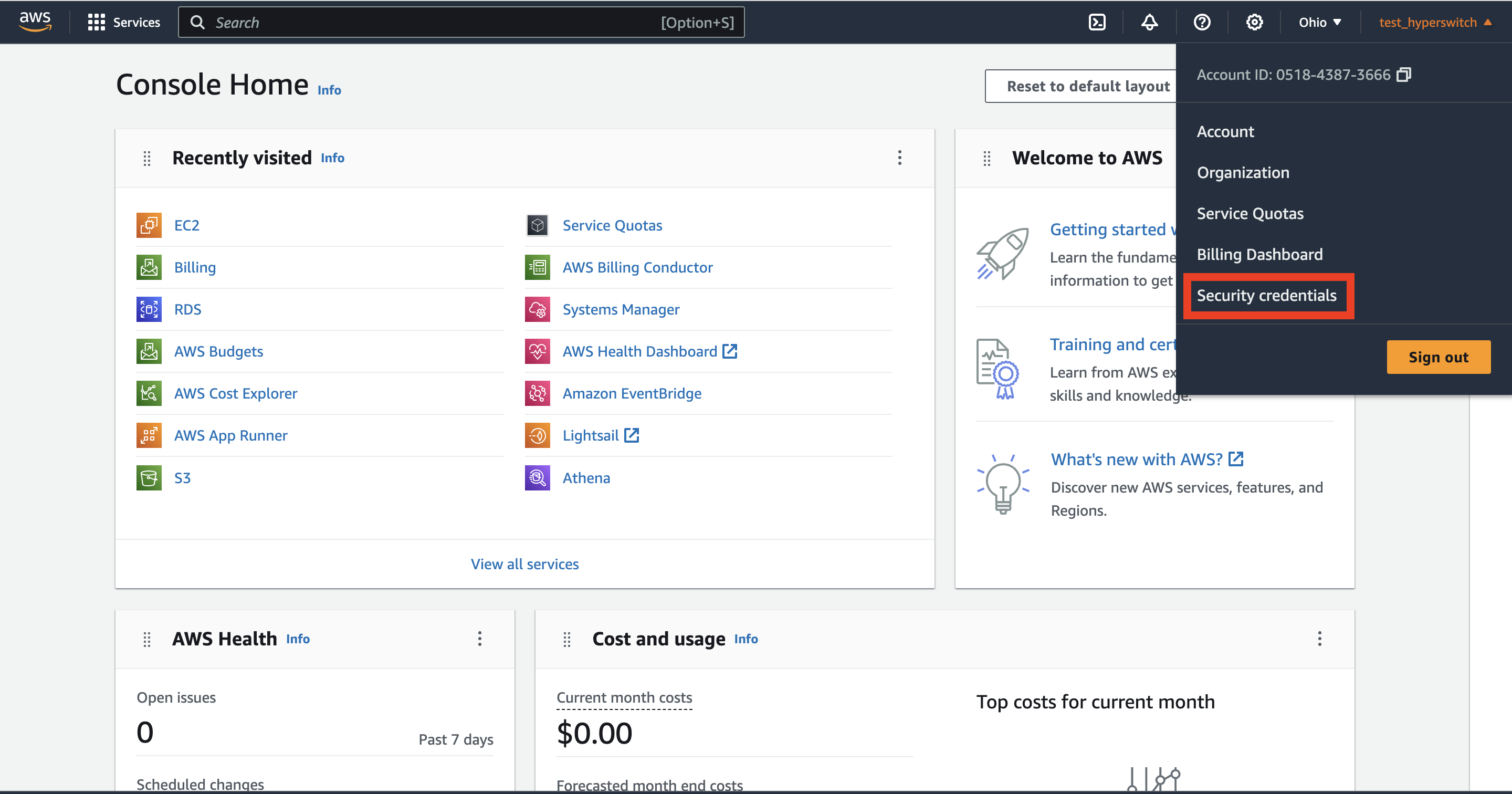Grab the AWS Health widget drag handle
This screenshot has width=1512, height=794.
click(x=147, y=639)
